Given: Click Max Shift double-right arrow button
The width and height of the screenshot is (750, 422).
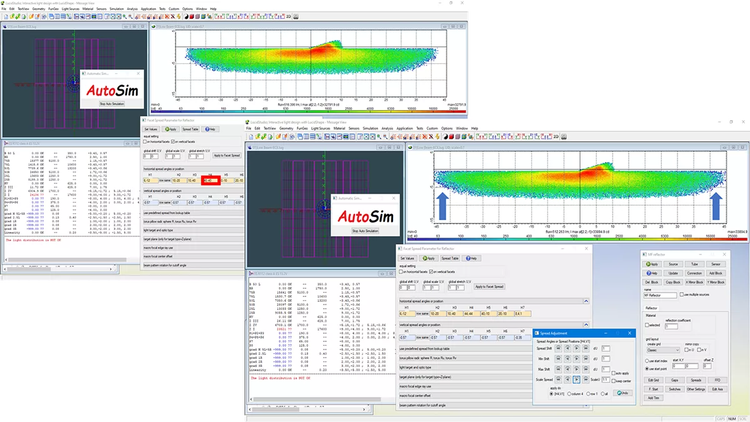Looking at the screenshot, I should (x=586, y=369).
